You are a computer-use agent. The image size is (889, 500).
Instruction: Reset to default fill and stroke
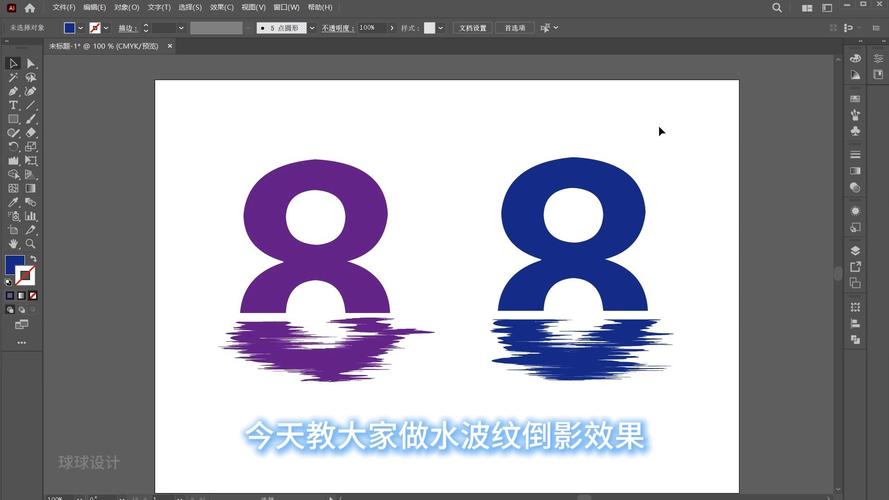pos(9,282)
